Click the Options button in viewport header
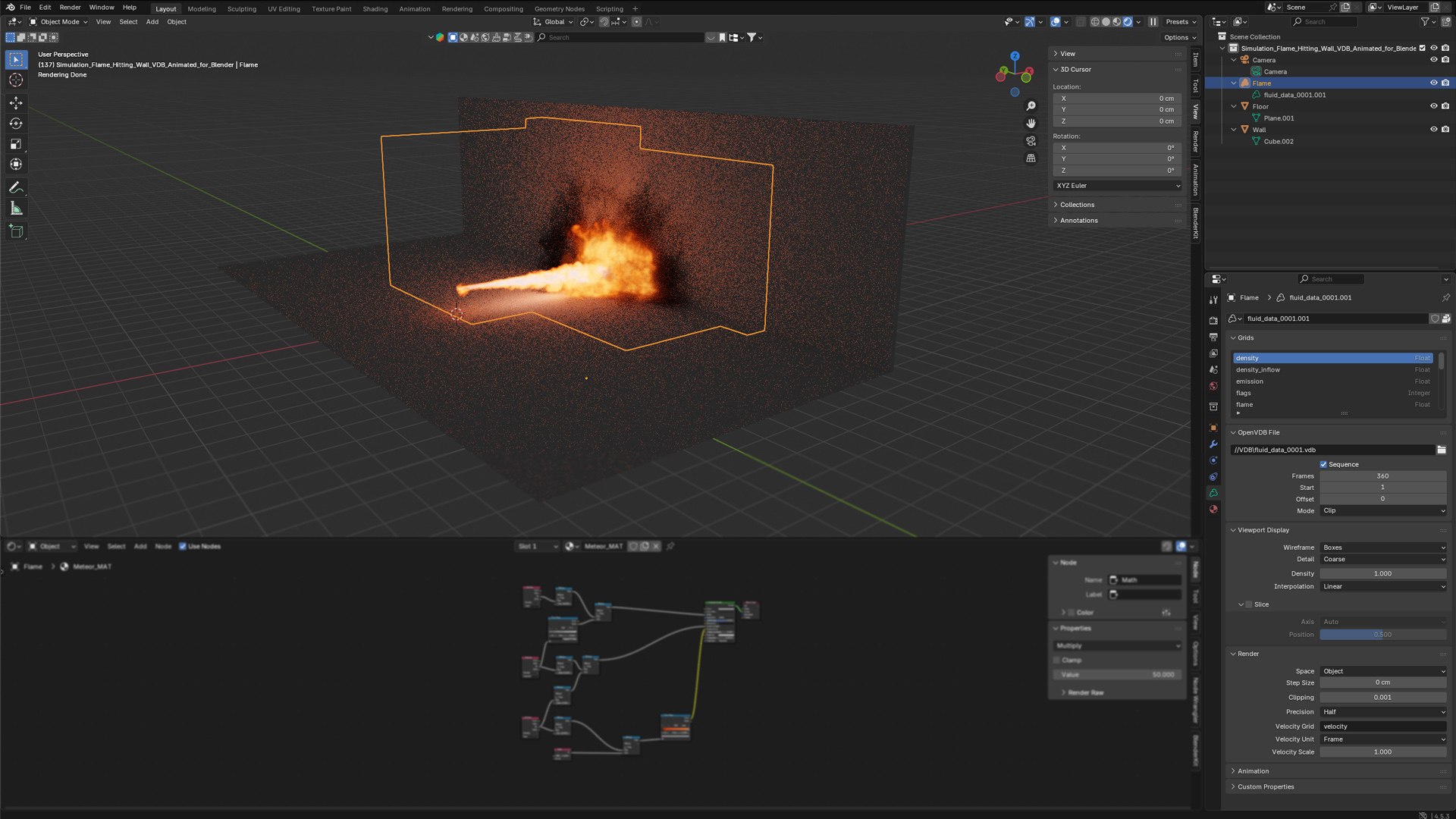 (1179, 37)
